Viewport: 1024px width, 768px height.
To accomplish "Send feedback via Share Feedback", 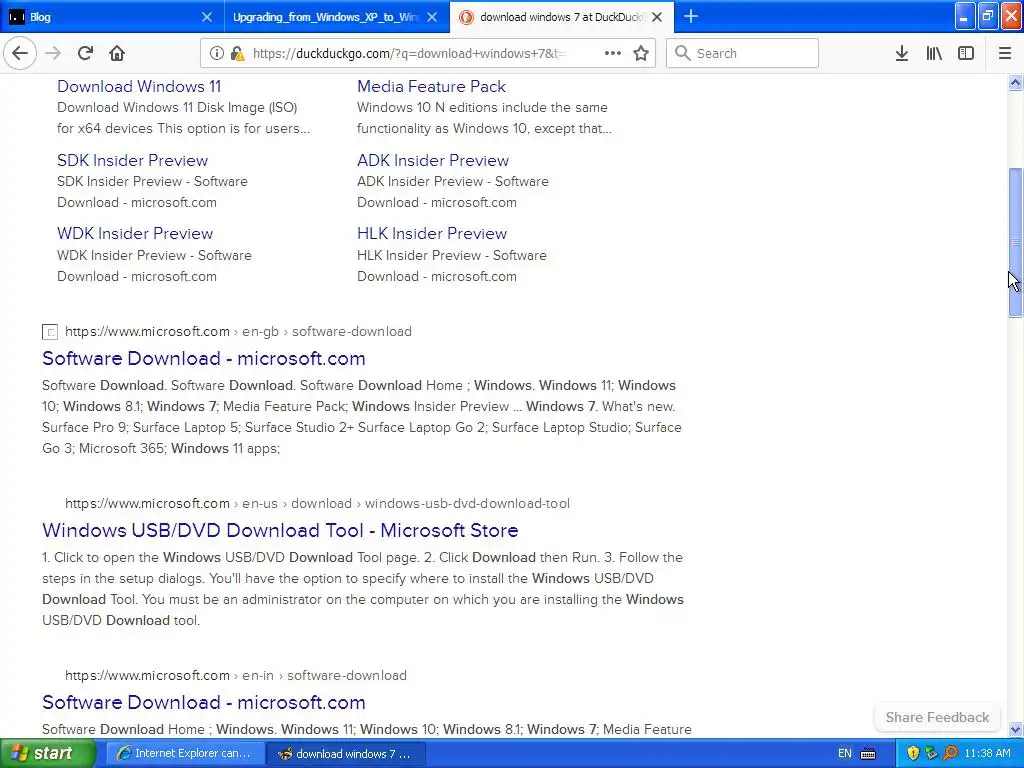I will pyautogui.click(x=937, y=717).
